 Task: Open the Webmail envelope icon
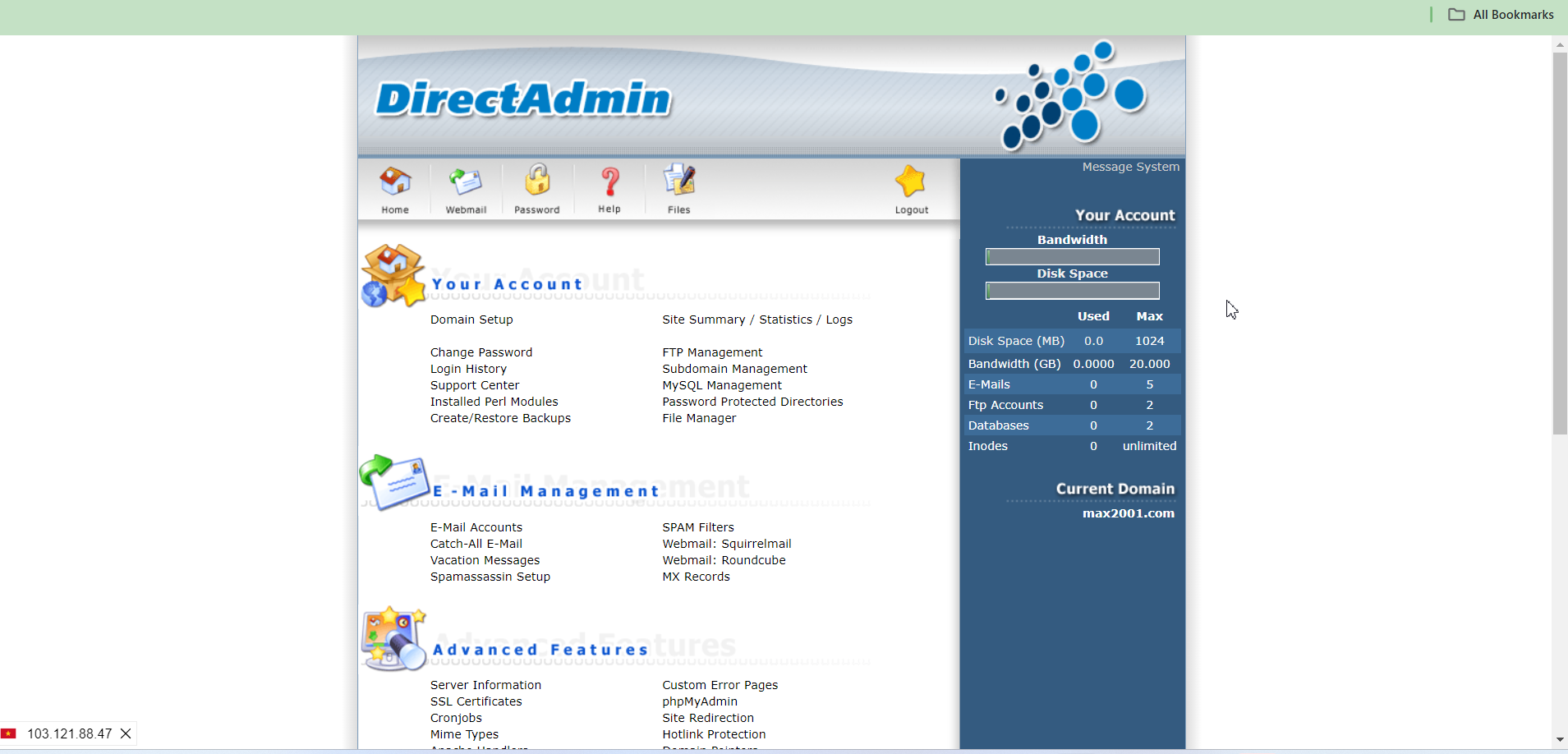pos(466,182)
